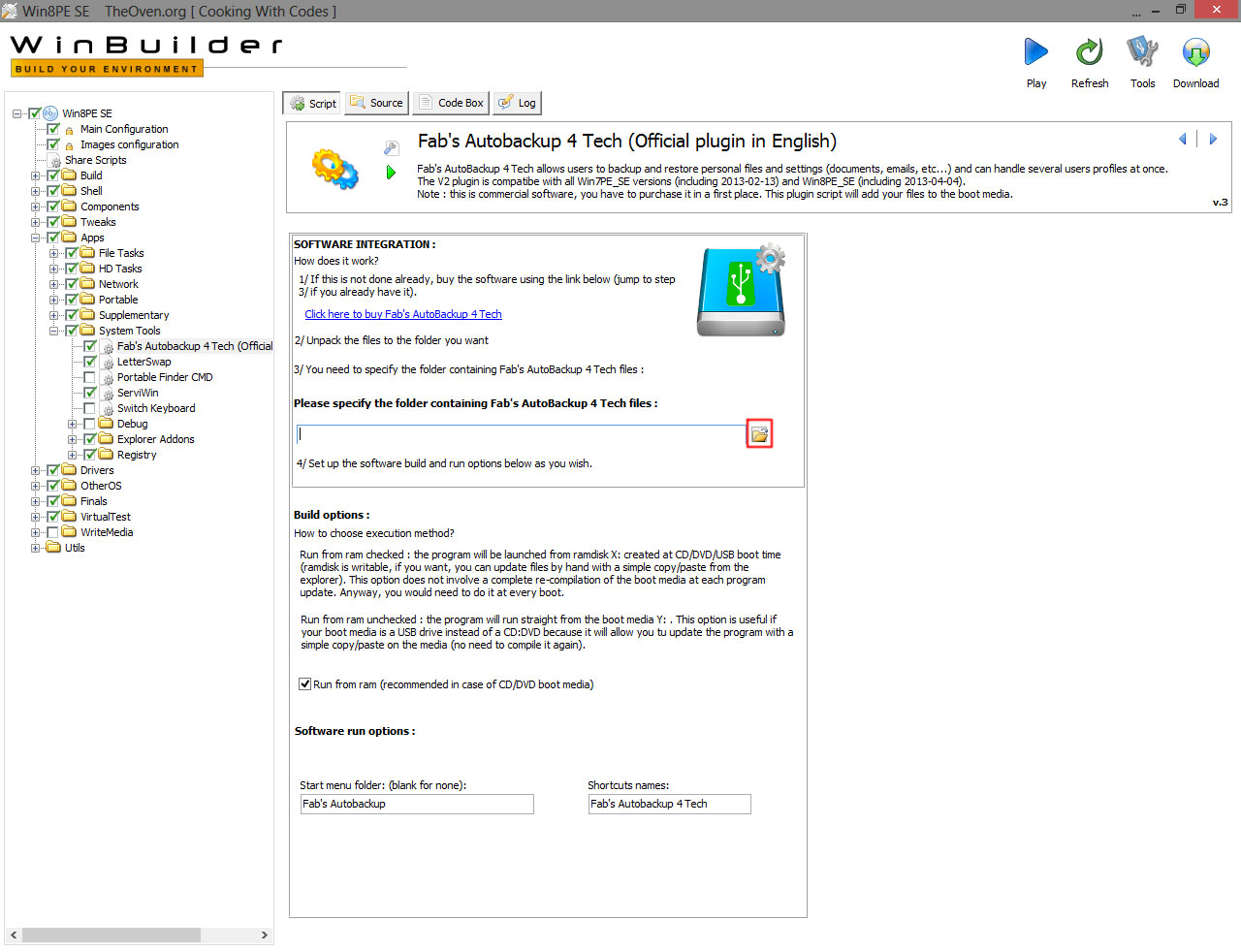1241x952 pixels.
Task: Click the wrench edit script icon
Action: [x=391, y=148]
